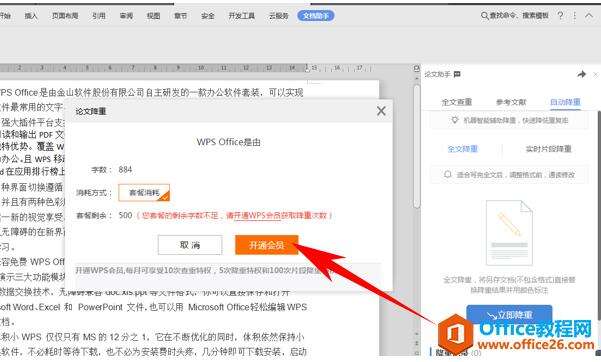The image size is (601, 362).
Task: Open the 引用 ribbon tab
Action: [x=99, y=16]
